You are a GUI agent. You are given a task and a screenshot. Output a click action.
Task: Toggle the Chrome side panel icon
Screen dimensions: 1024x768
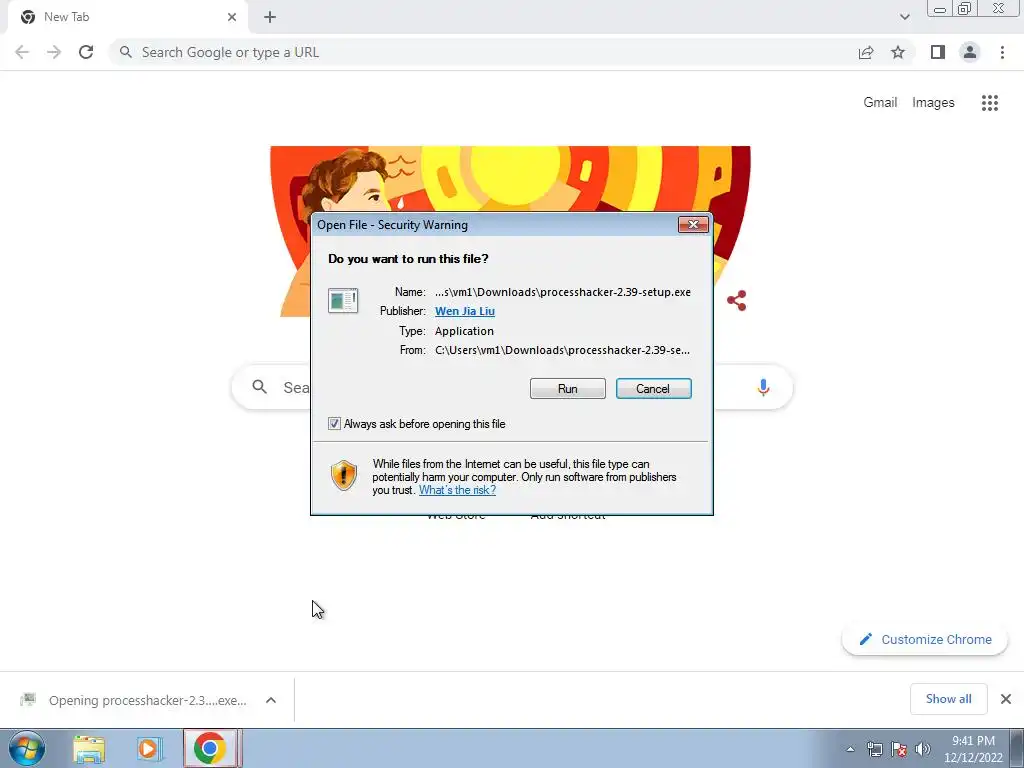[938, 52]
